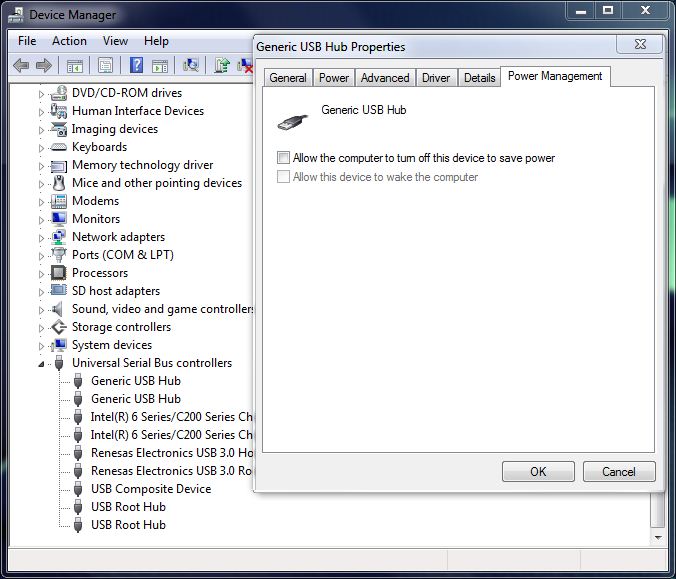Select first Intel(R) 6 Series/C200 entry
Image resolution: width=676 pixels, height=579 pixels.
172,417
